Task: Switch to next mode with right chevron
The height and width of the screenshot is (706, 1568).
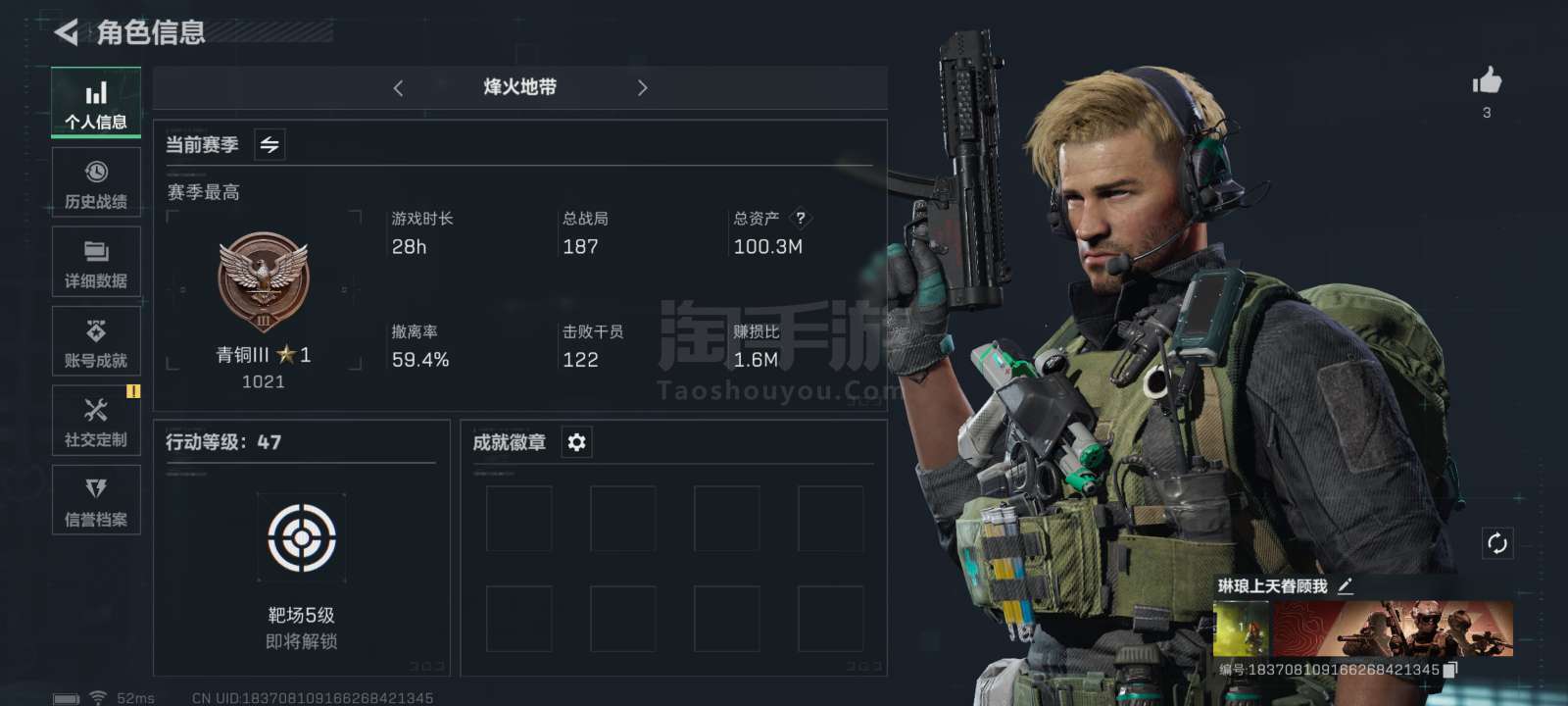Action: coord(642,88)
